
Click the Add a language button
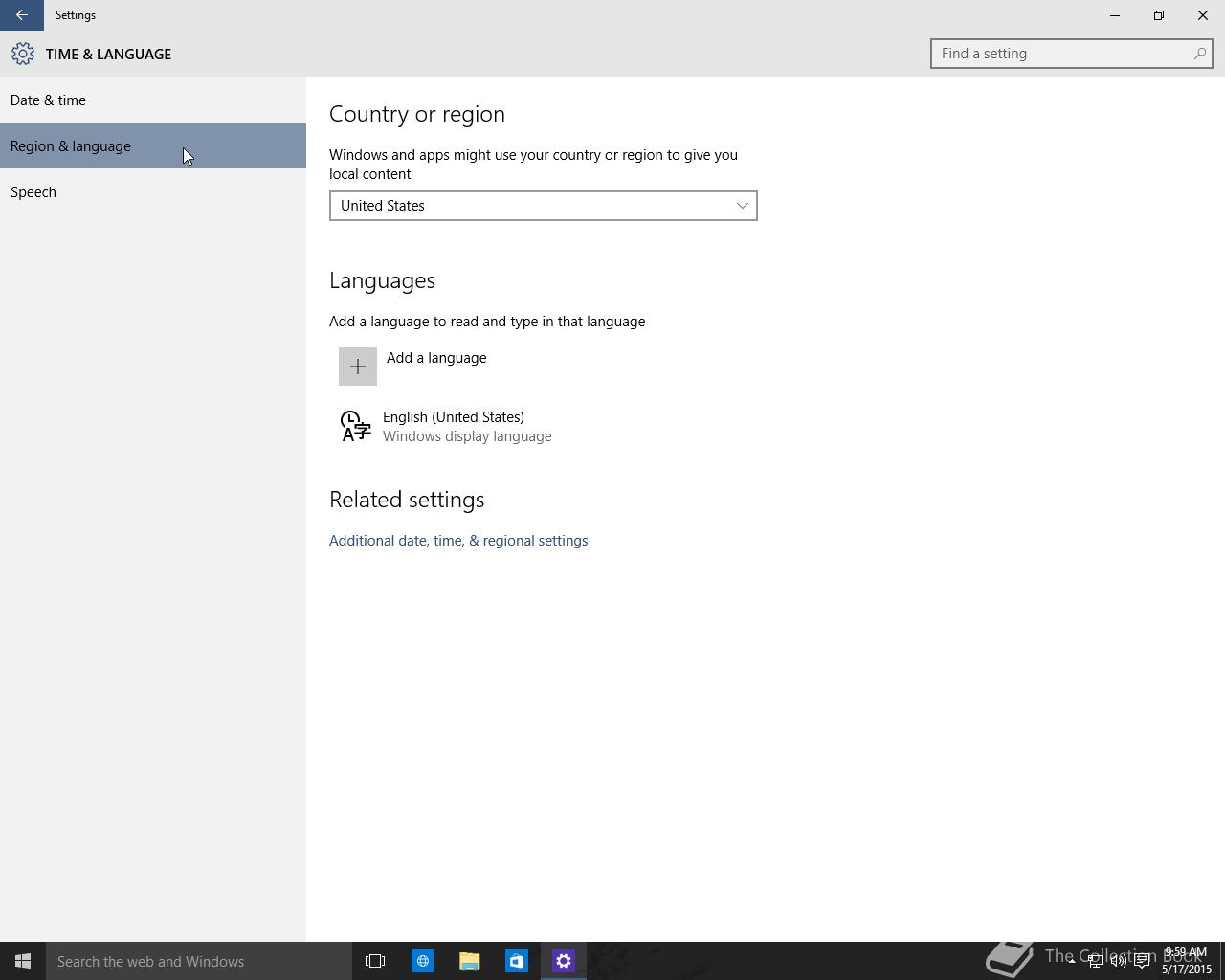pos(412,367)
